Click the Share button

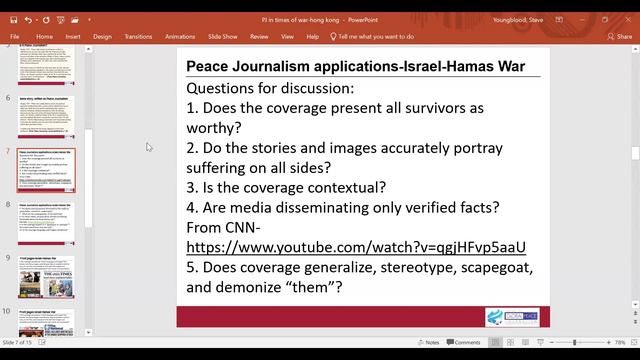click(620, 36)
